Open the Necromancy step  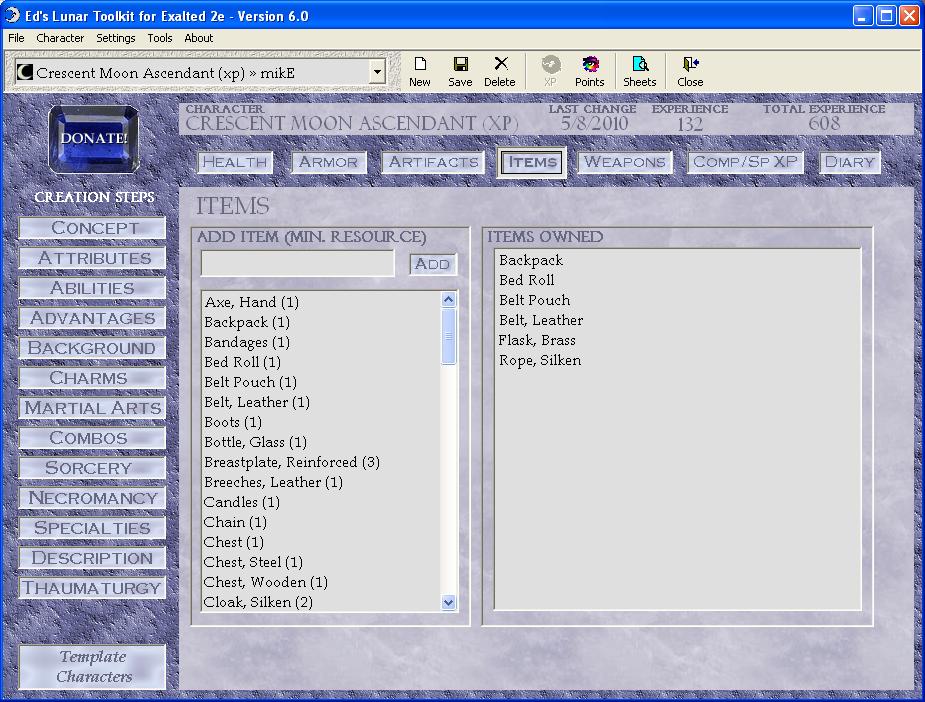(93, 498)
